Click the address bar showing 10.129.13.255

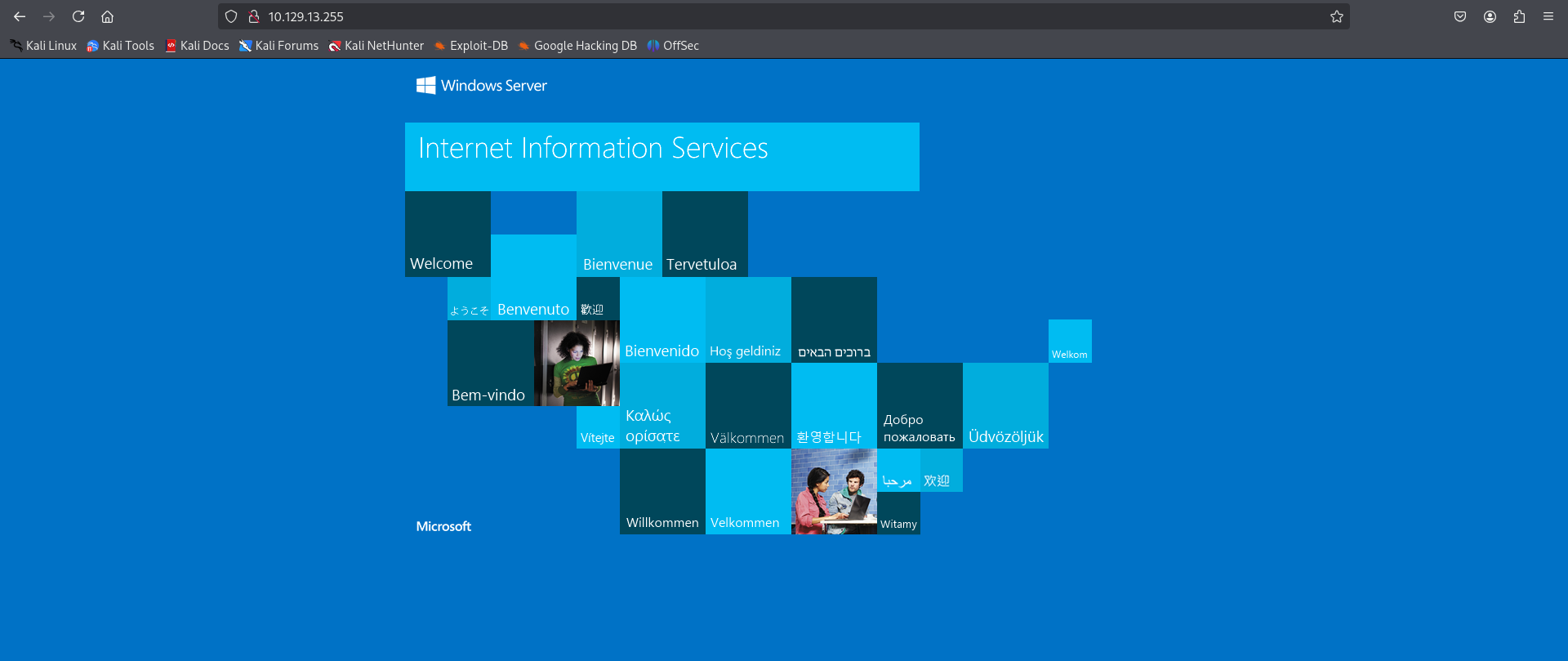click(x=735, y=16)
